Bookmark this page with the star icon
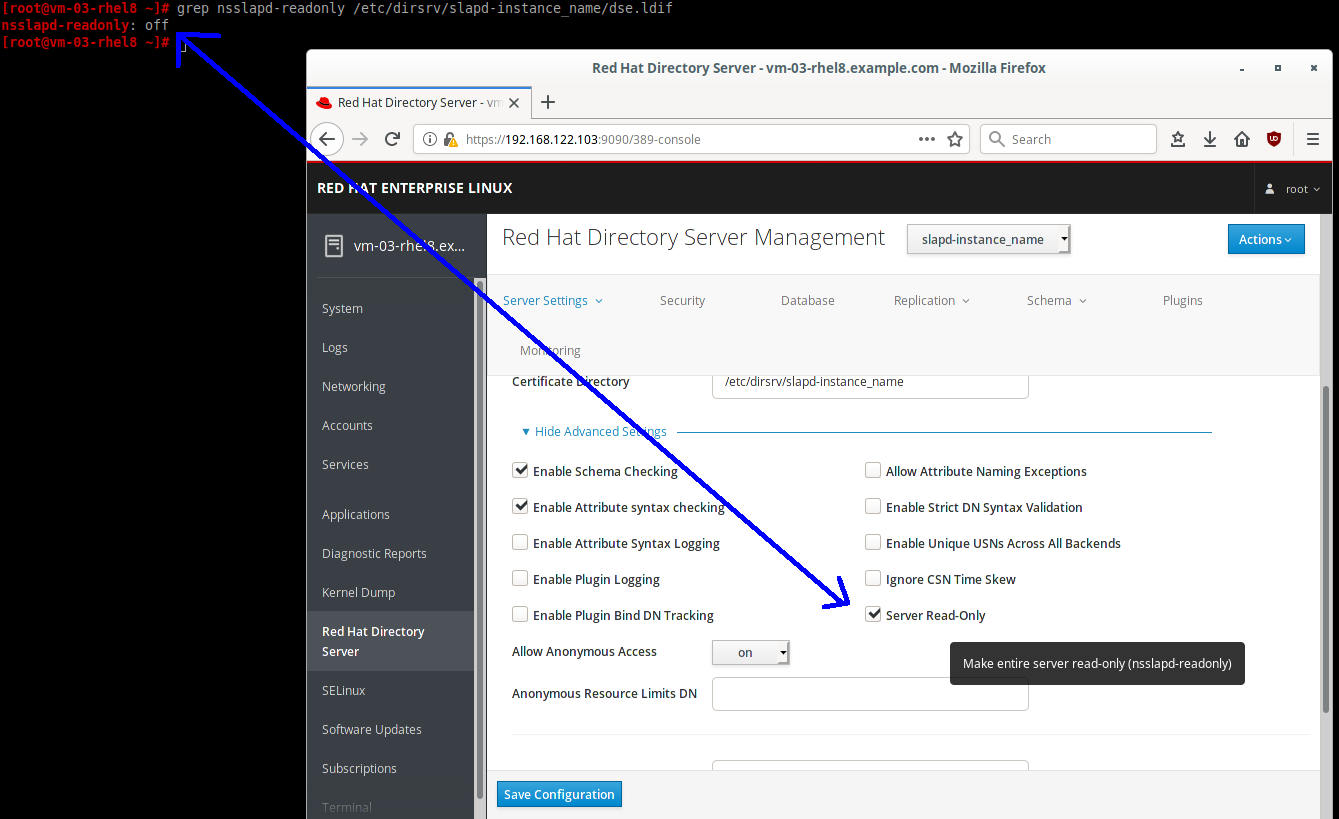The image size is (1339, 819). coord(955,139)
